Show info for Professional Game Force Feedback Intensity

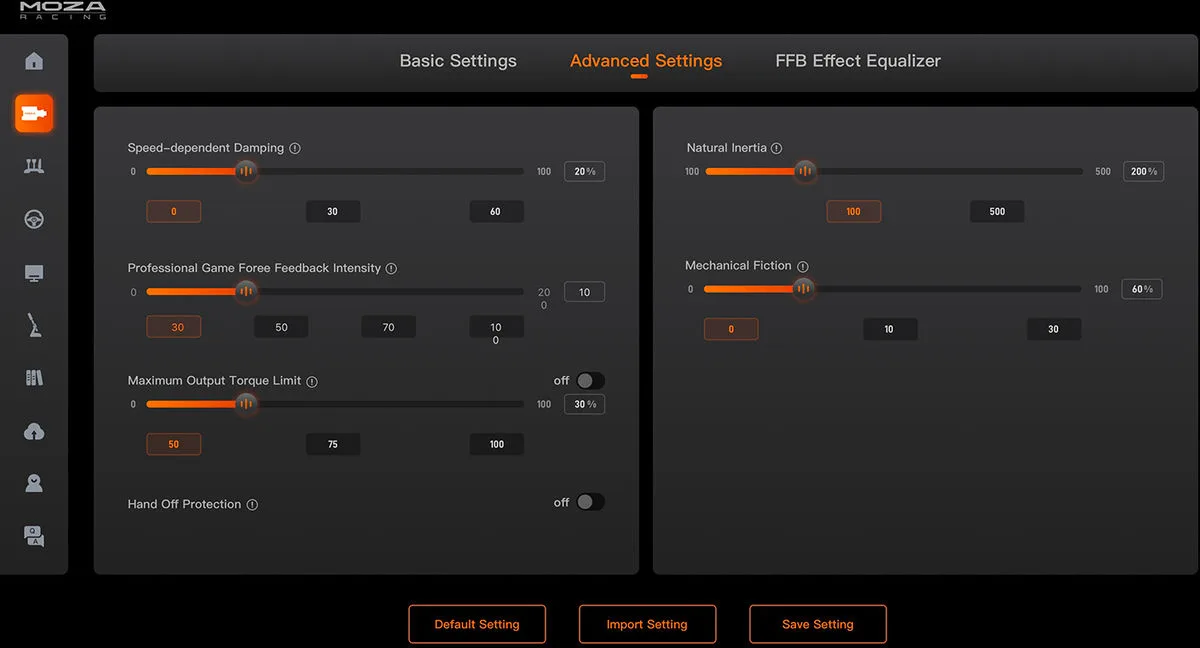point(391,268)
